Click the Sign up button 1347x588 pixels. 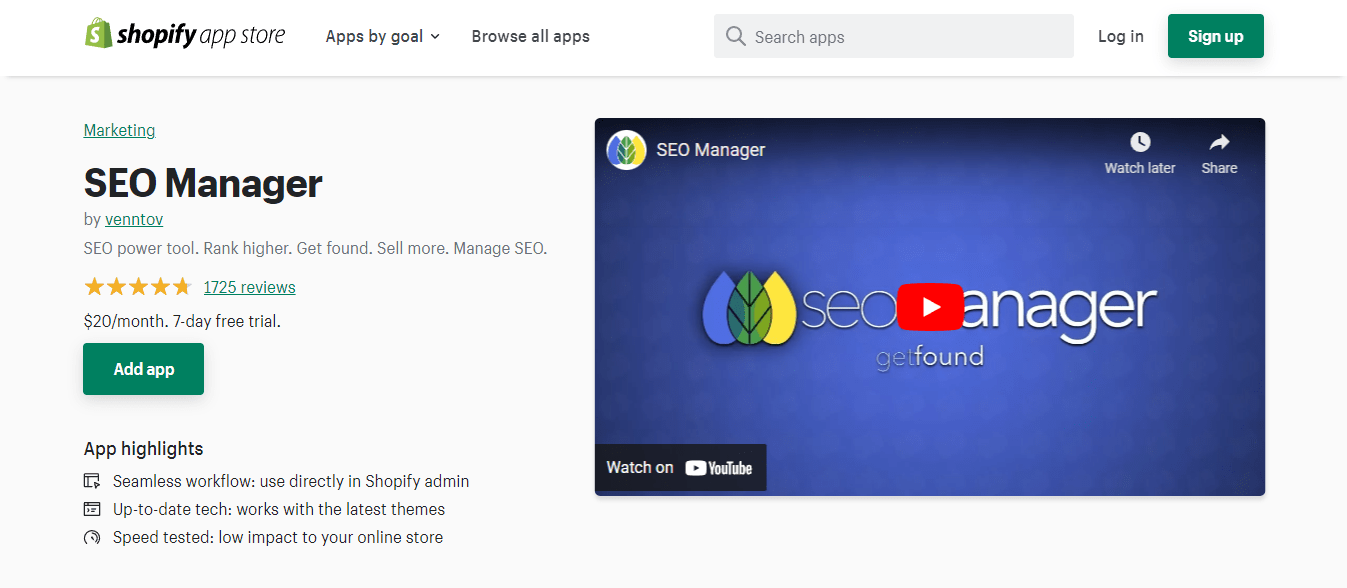click(1215, 36)
